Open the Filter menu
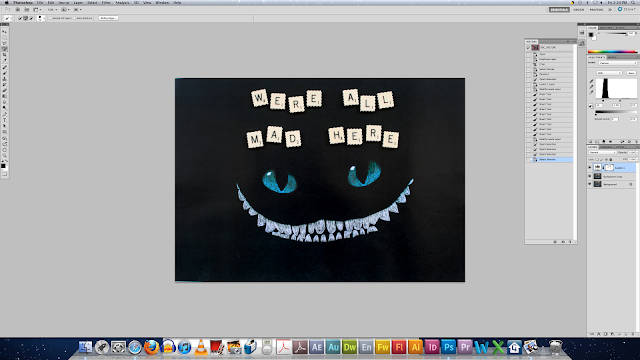The height and width of the screenshot is (360, 640). point(106,3)
